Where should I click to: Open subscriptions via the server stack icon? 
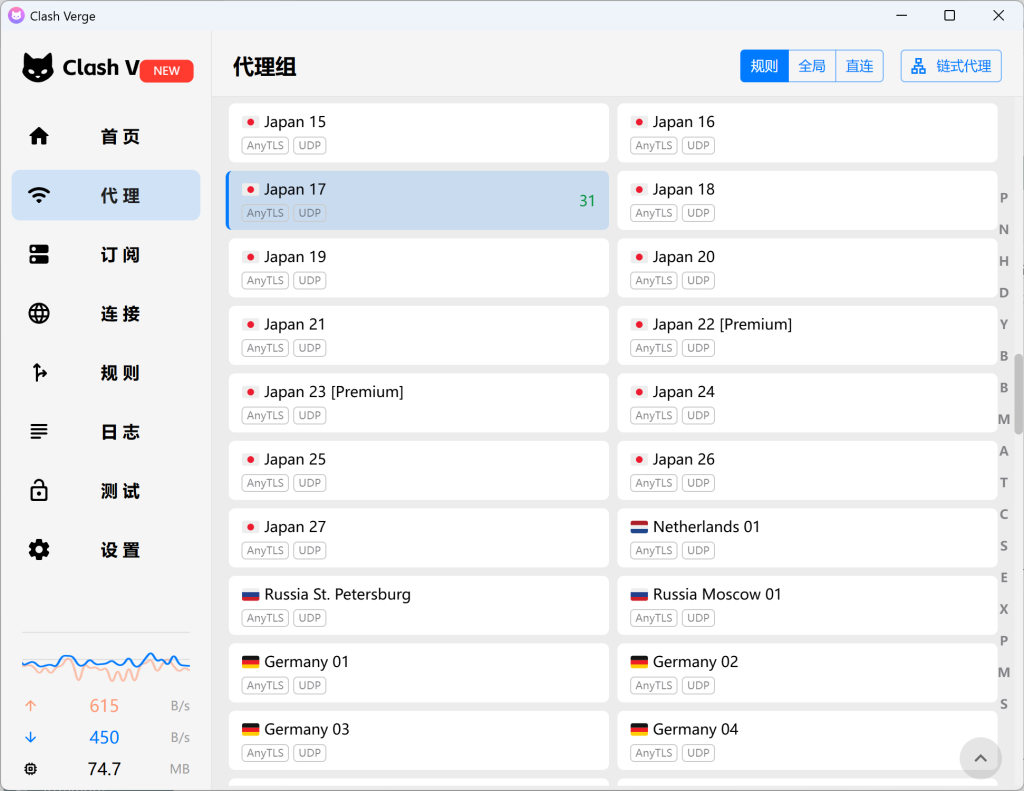click(x=39, y=254)
